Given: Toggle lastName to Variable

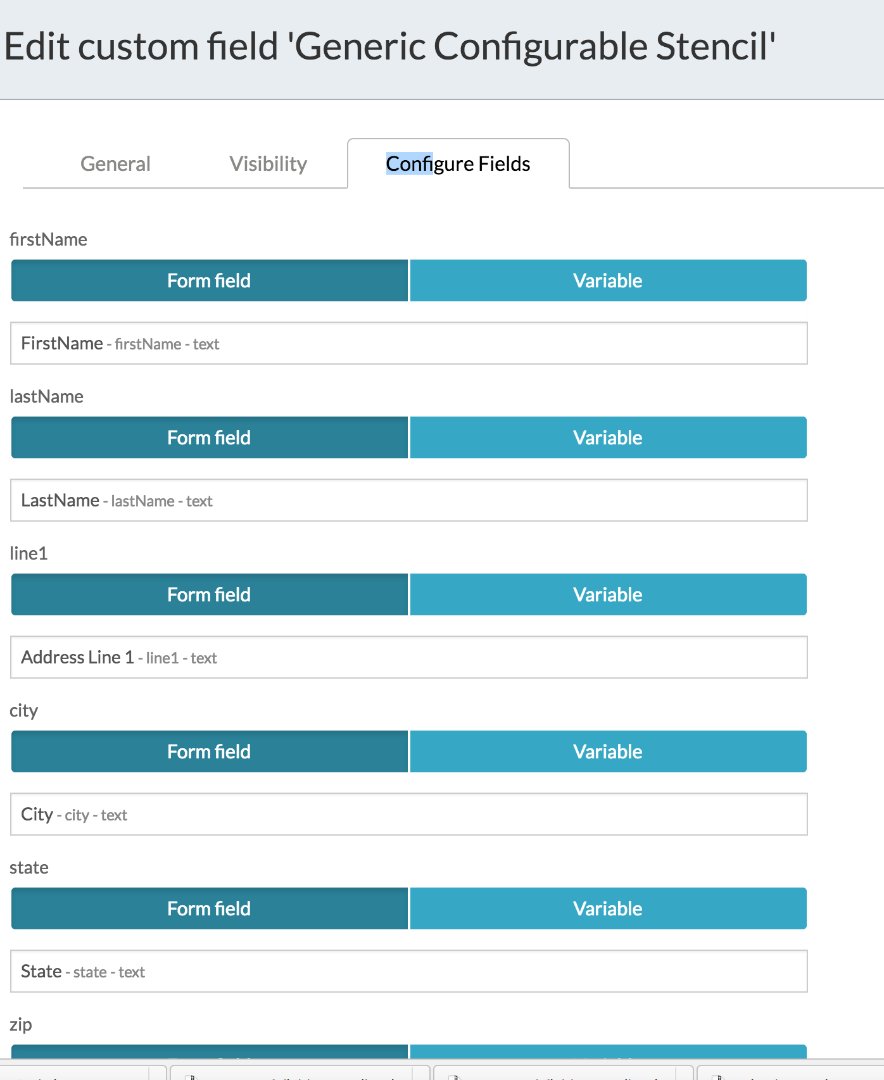Looking at the screenshot, I should tap(608, 437).
